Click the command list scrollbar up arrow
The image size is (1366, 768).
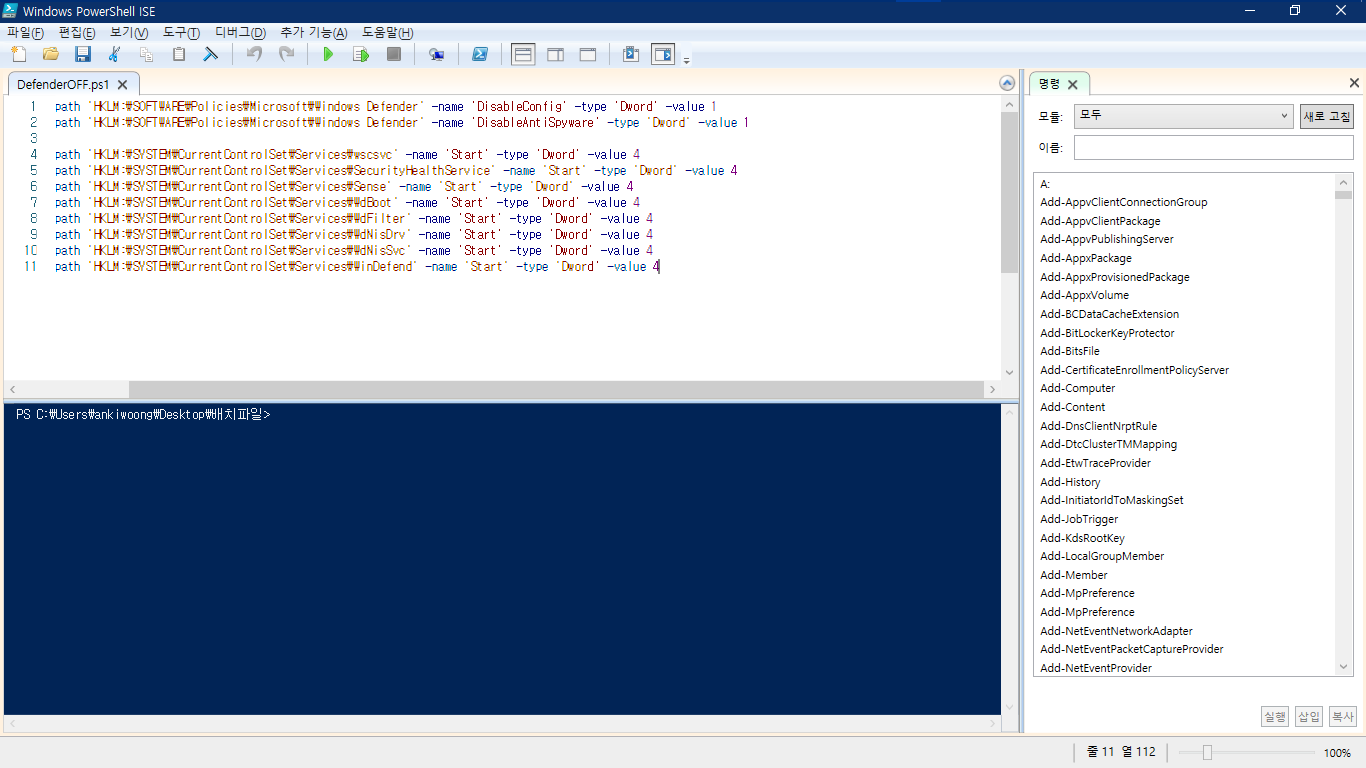click(1343, 182)
